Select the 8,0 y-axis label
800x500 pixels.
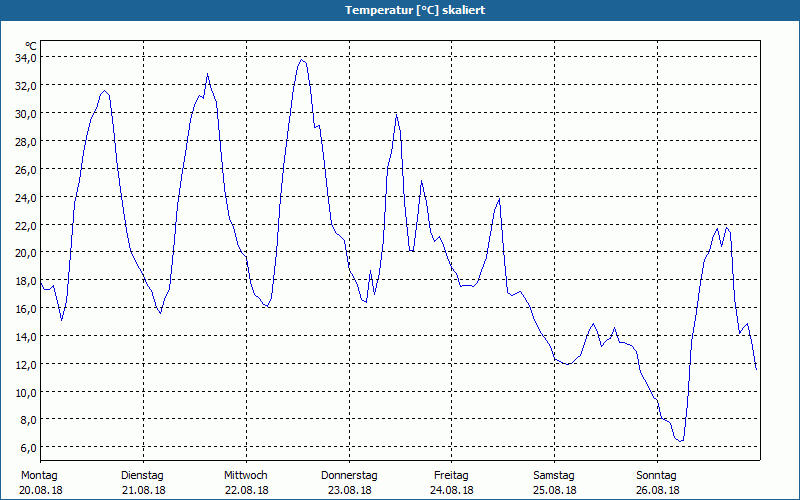tap(28, 420)
